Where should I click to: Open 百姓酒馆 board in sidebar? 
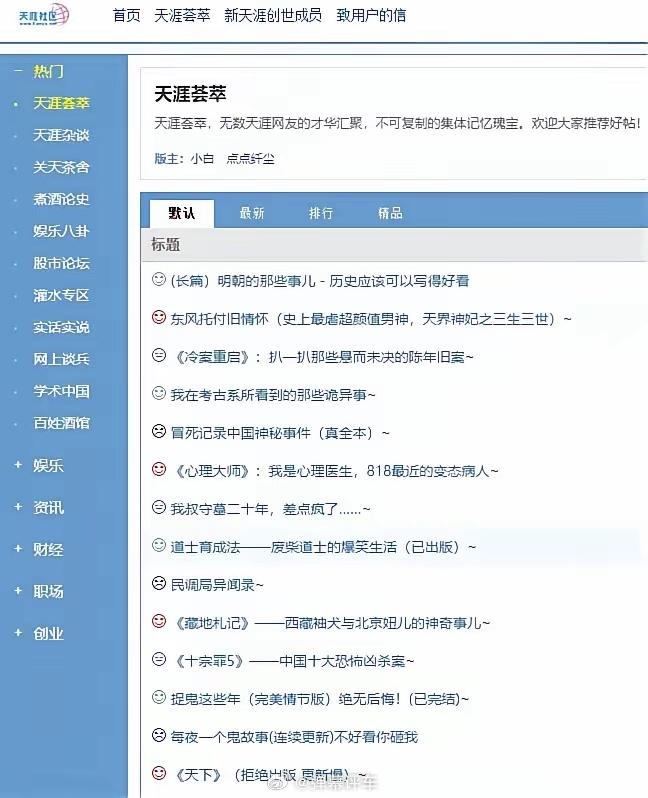62,423
